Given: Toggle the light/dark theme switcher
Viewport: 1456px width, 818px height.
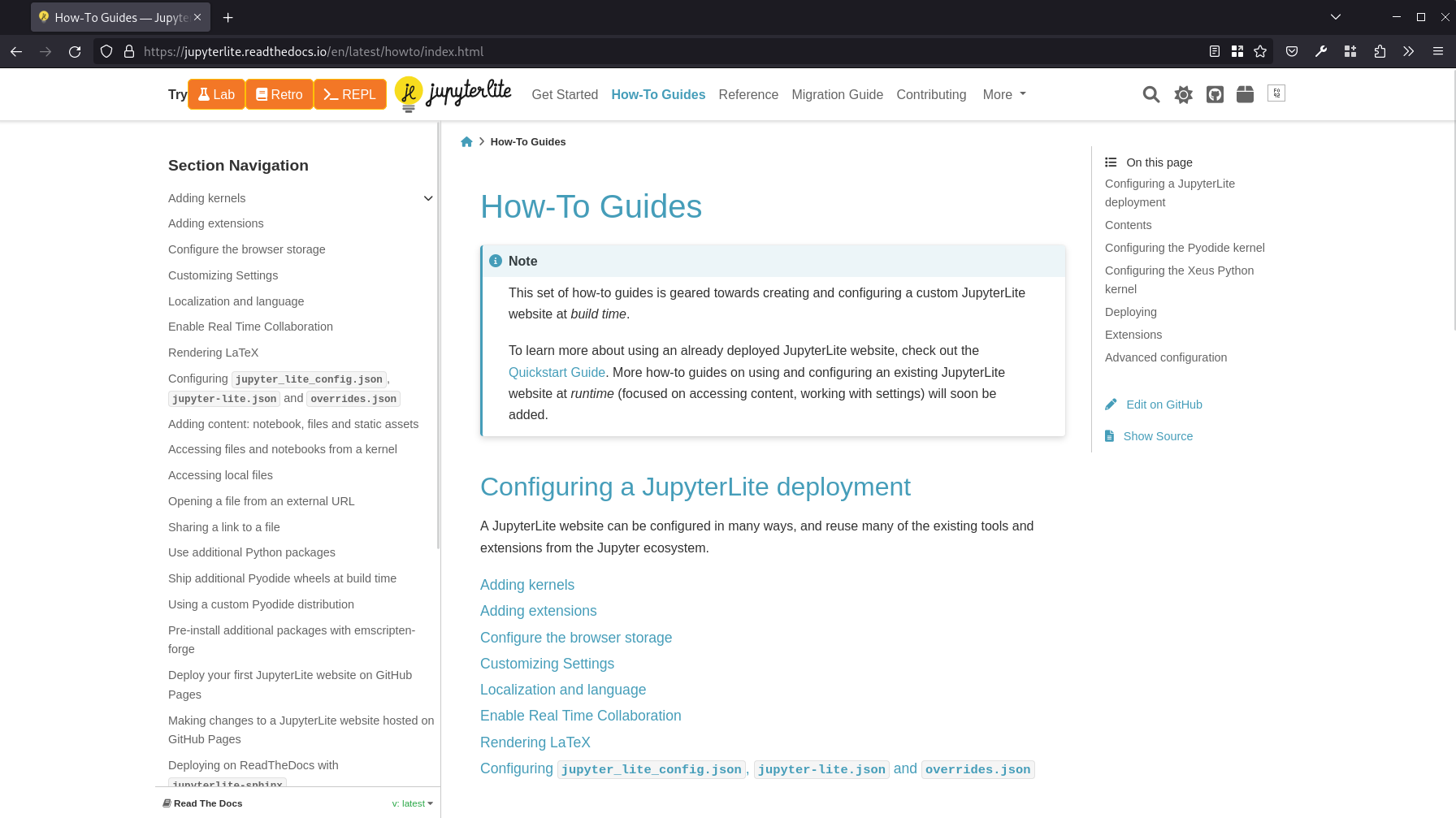Looking at the screenshot, I should click(x=1183, y=94).
